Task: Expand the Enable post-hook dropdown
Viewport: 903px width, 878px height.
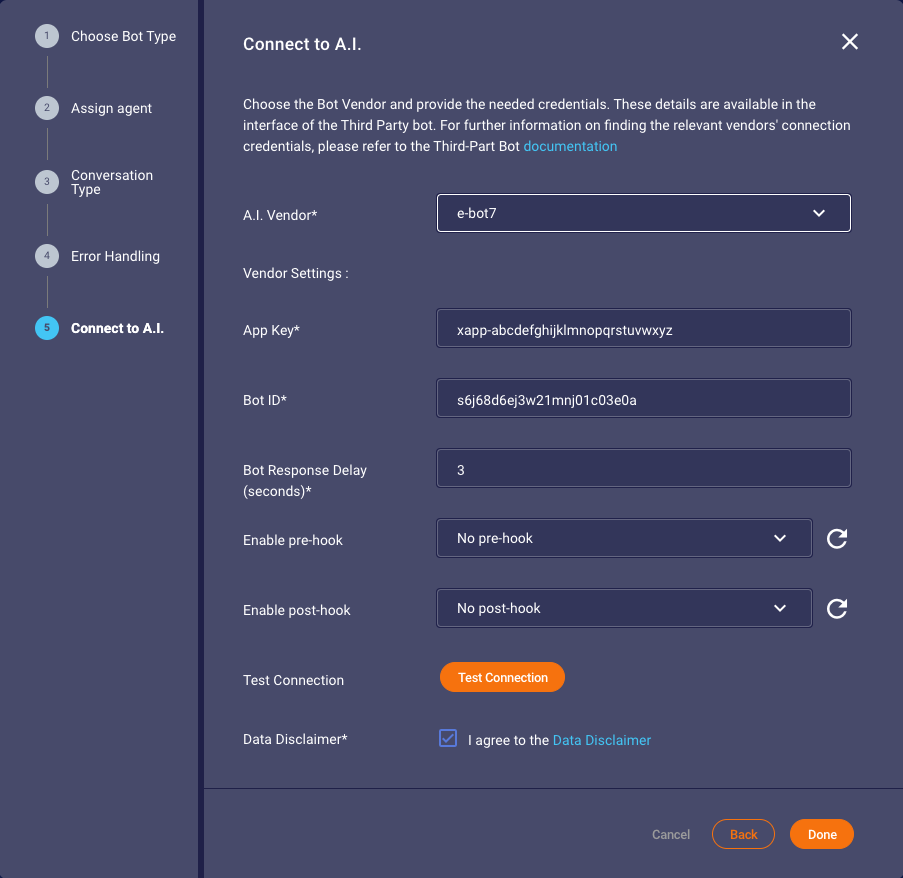Action: coord(624,609)
